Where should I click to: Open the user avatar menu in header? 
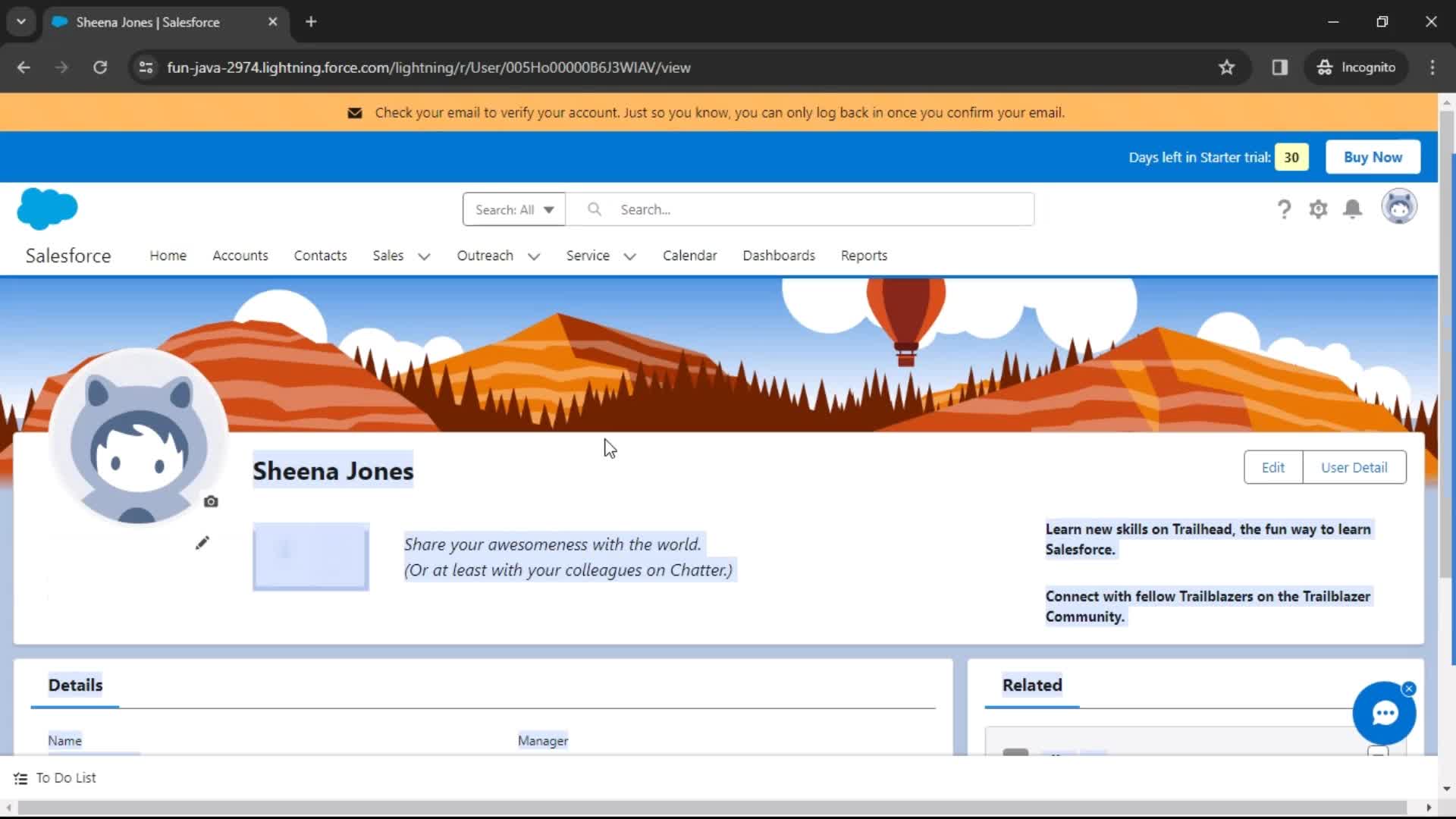pyautogui.click(x=1399, y=207)
